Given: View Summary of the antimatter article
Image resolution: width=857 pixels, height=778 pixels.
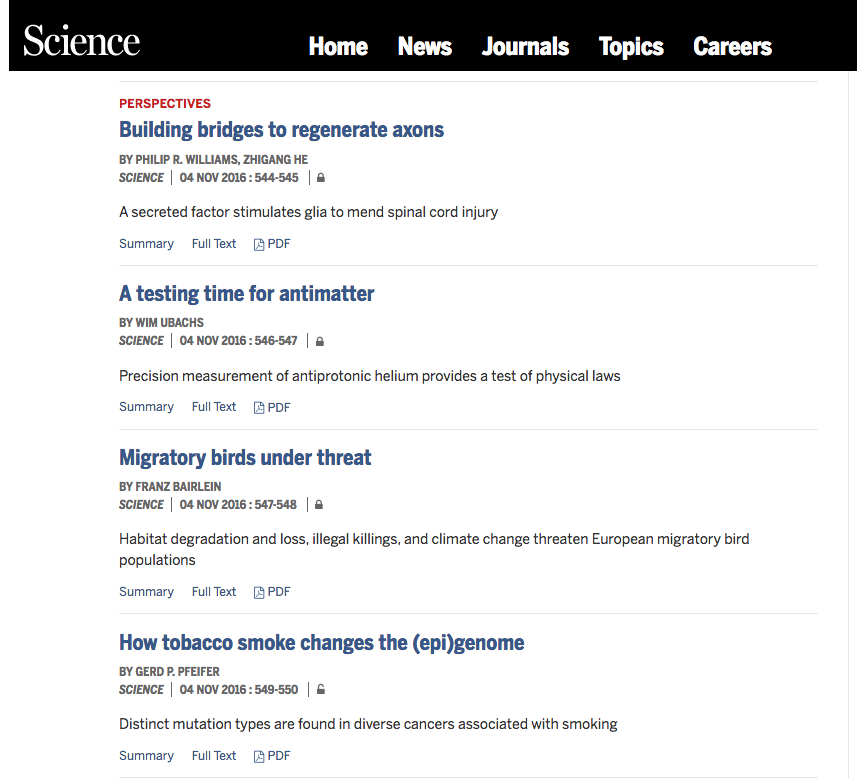Looking at the screenshot, I should pyautogui.click(x=146, y=407).
